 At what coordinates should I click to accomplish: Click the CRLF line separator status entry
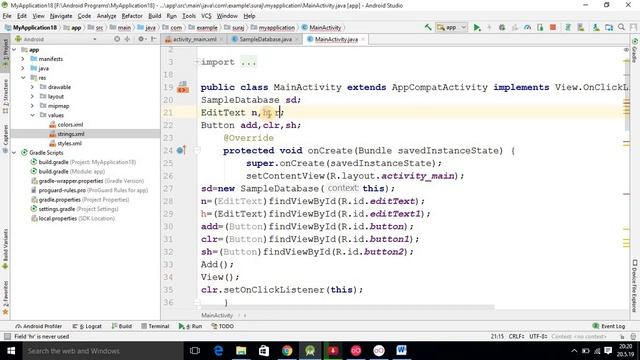[x=516, y=336]
